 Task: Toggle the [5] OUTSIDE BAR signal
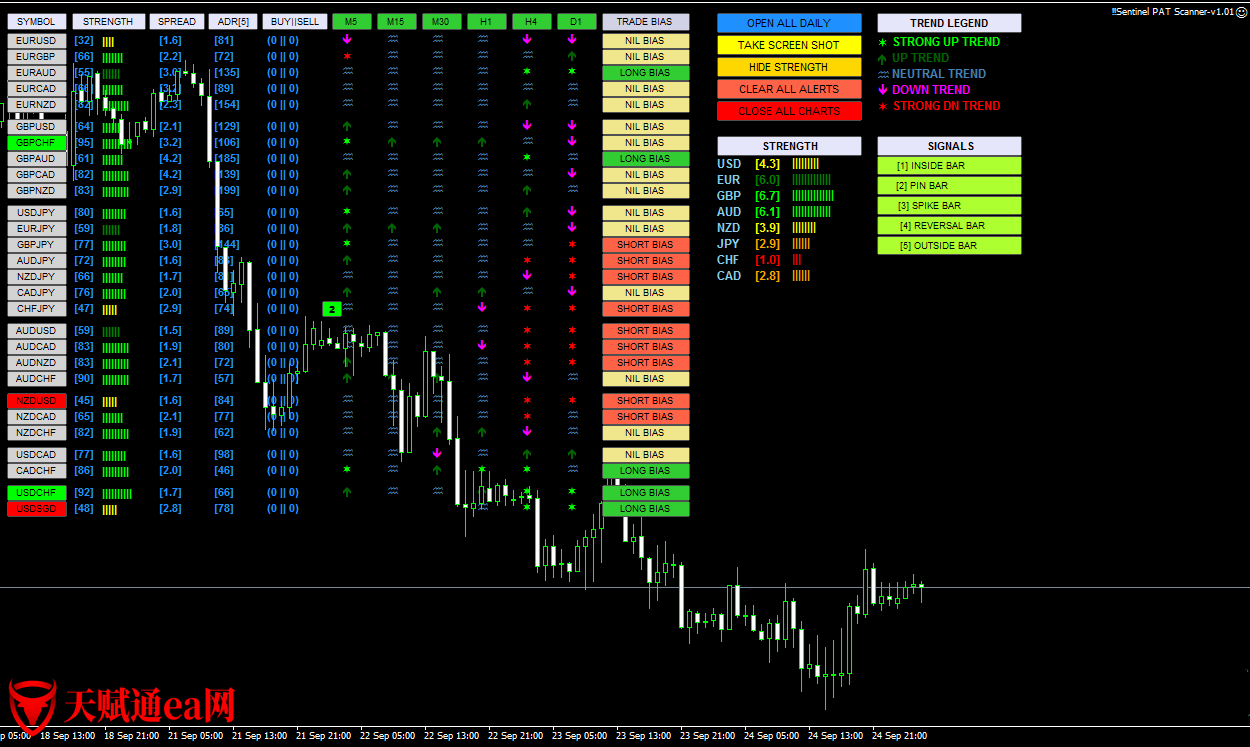click(949, 246)
